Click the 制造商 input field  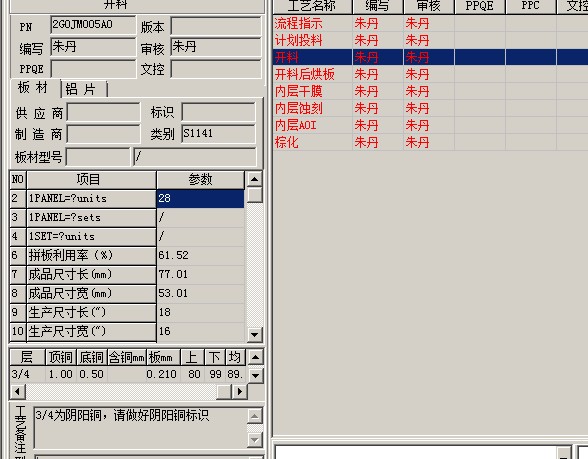pyautogui.click(x=104, y=134)
